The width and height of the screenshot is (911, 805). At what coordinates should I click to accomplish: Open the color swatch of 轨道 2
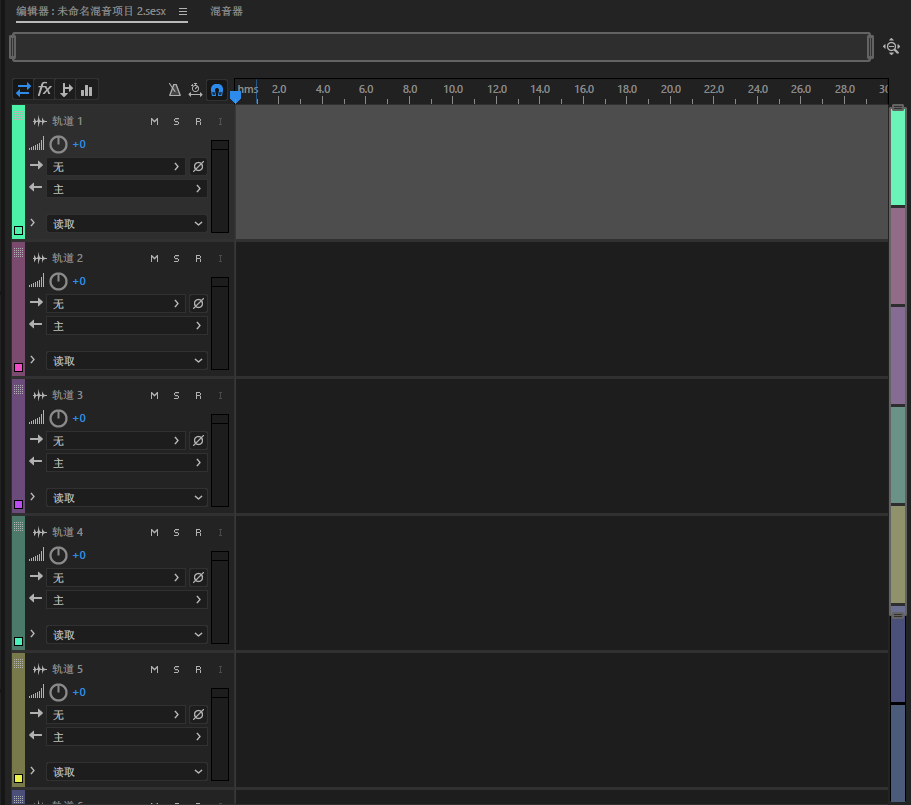pos(19,368)
